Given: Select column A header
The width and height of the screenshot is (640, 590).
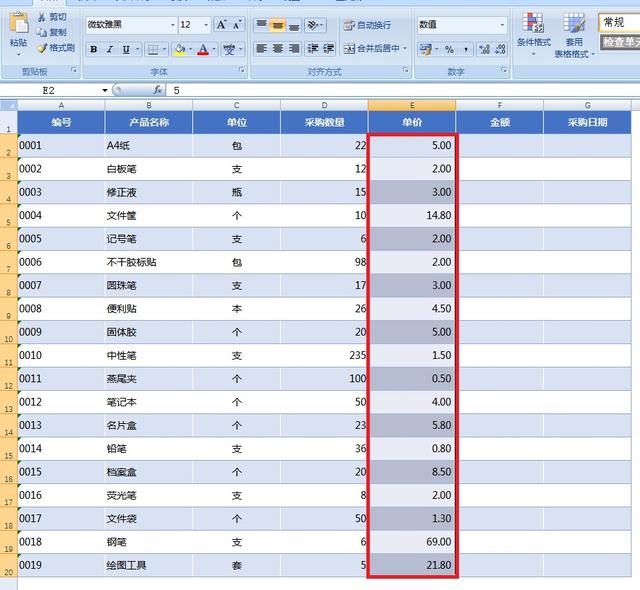Looking at the screenshot, I should (61, 105).
